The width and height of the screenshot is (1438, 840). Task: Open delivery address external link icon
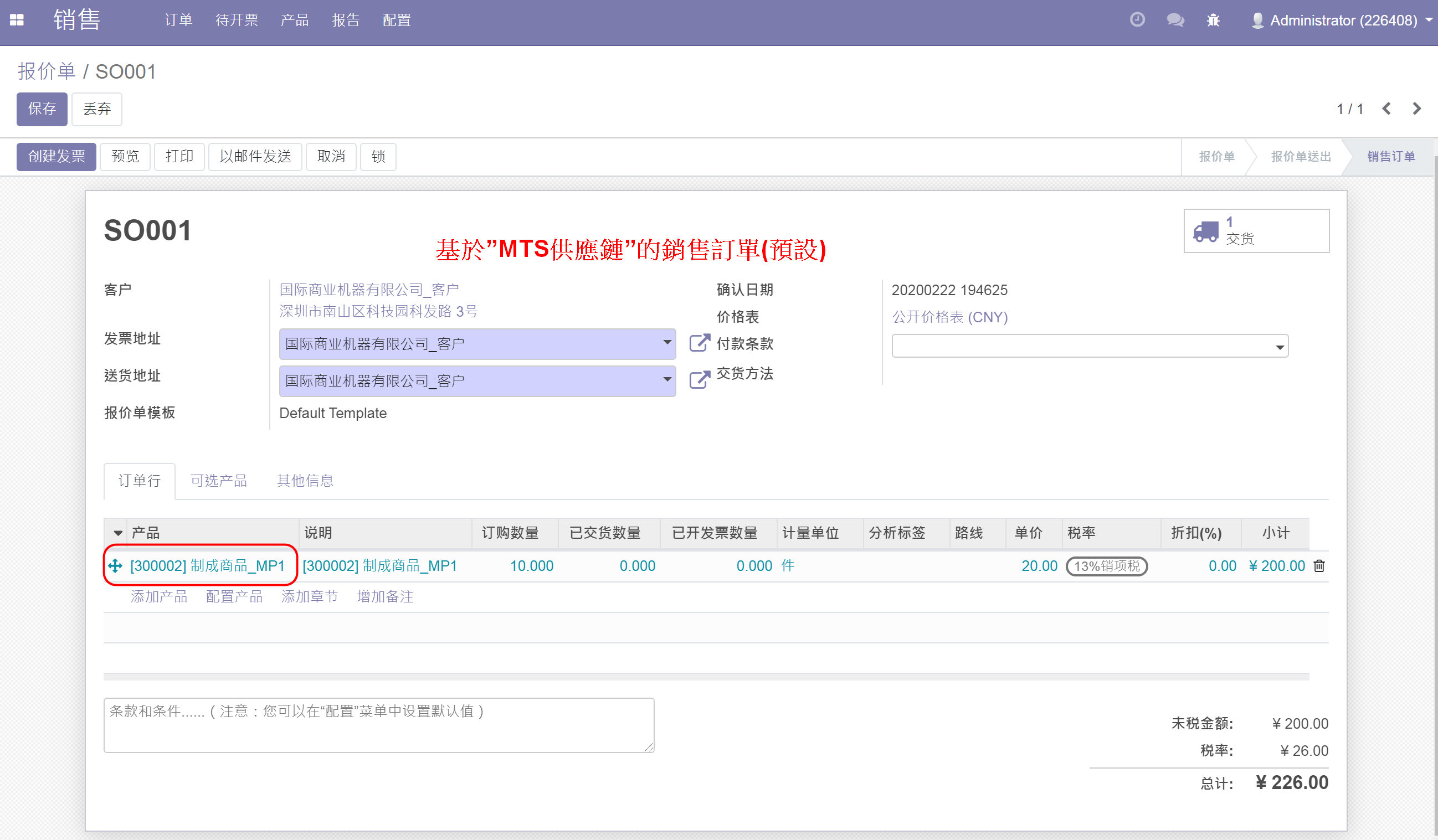(x=700, y=380)
